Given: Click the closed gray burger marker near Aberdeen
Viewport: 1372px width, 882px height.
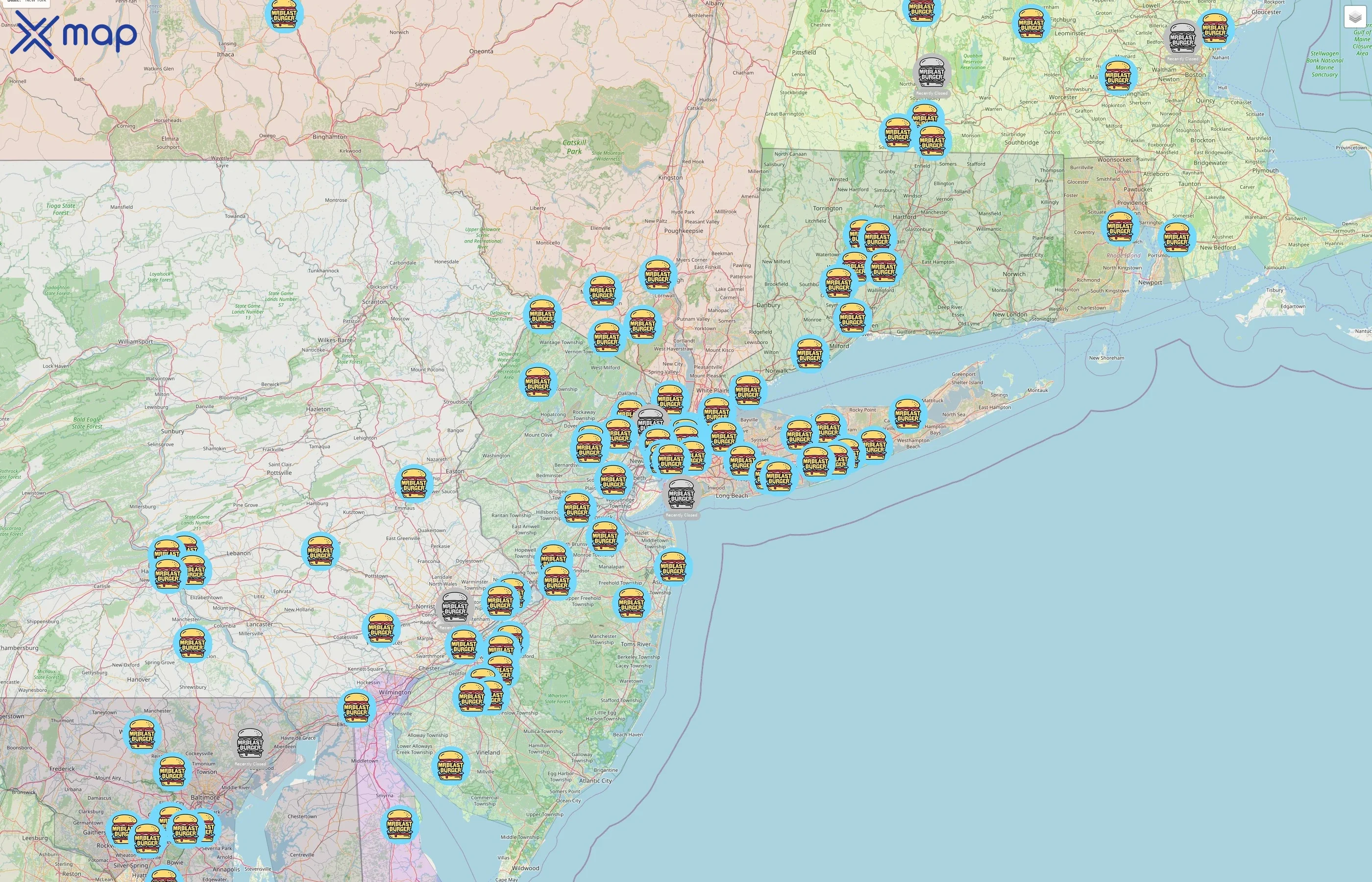Looking at the screenshot, I should (250, 743).
